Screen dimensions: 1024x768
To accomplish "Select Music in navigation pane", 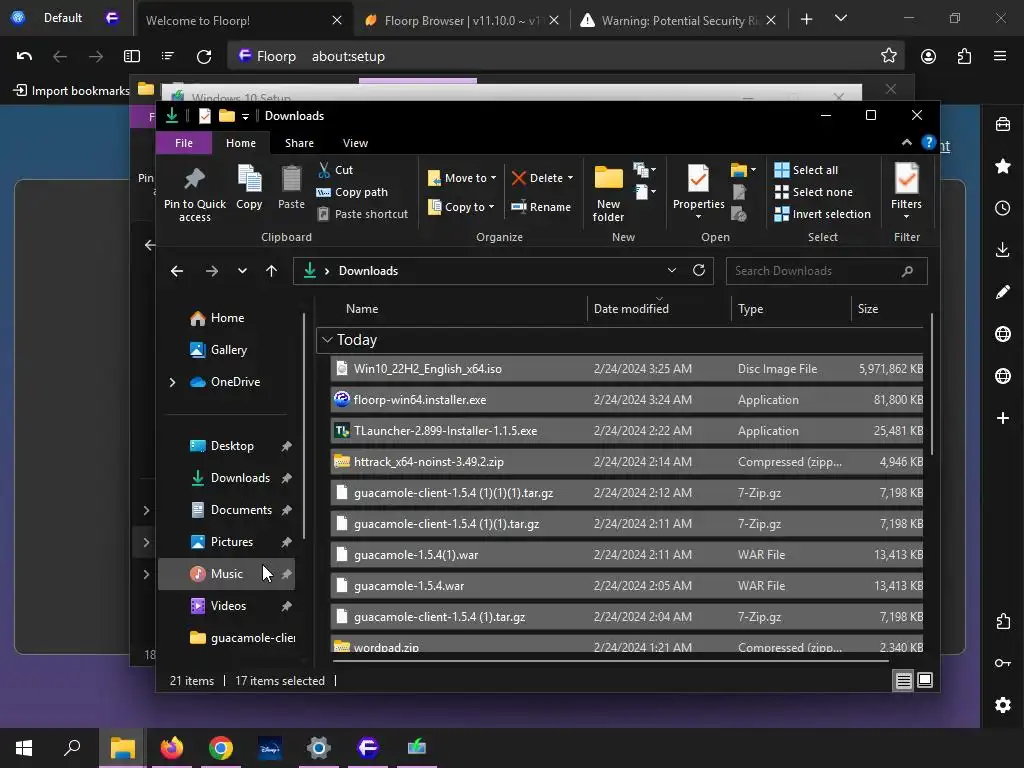I will pyautogui.click(x=226, y=574).
